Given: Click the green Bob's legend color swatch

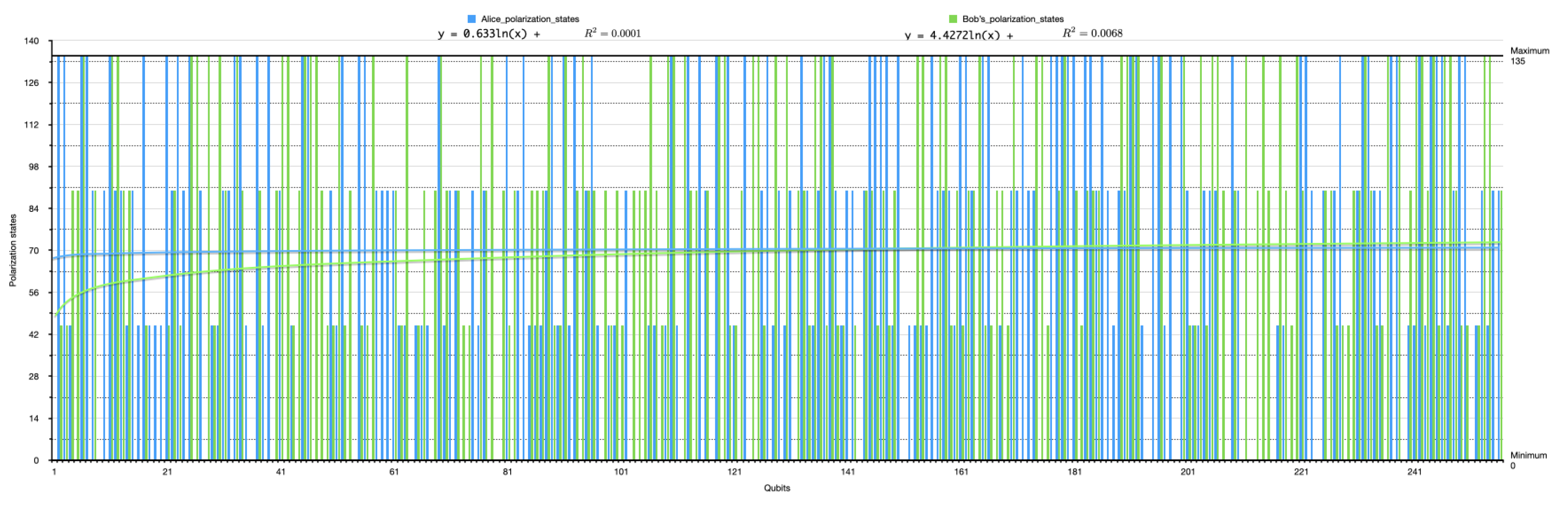Looking at the screenshot, I should (x=953, y=19).
